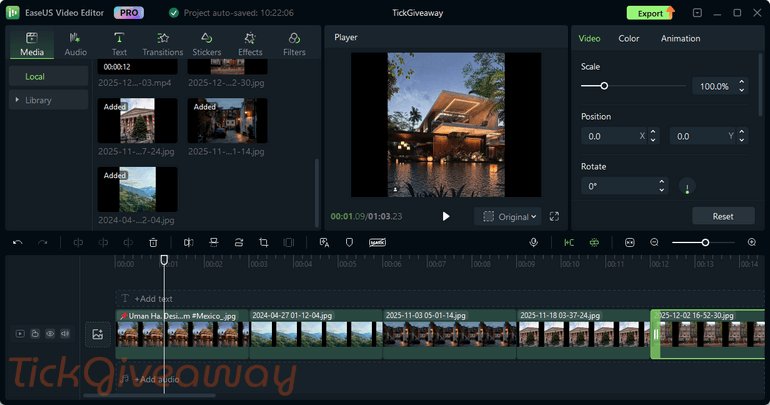This screenshot has height=405, width=770.
Task: Click the Export button
Action: point(650,13)
